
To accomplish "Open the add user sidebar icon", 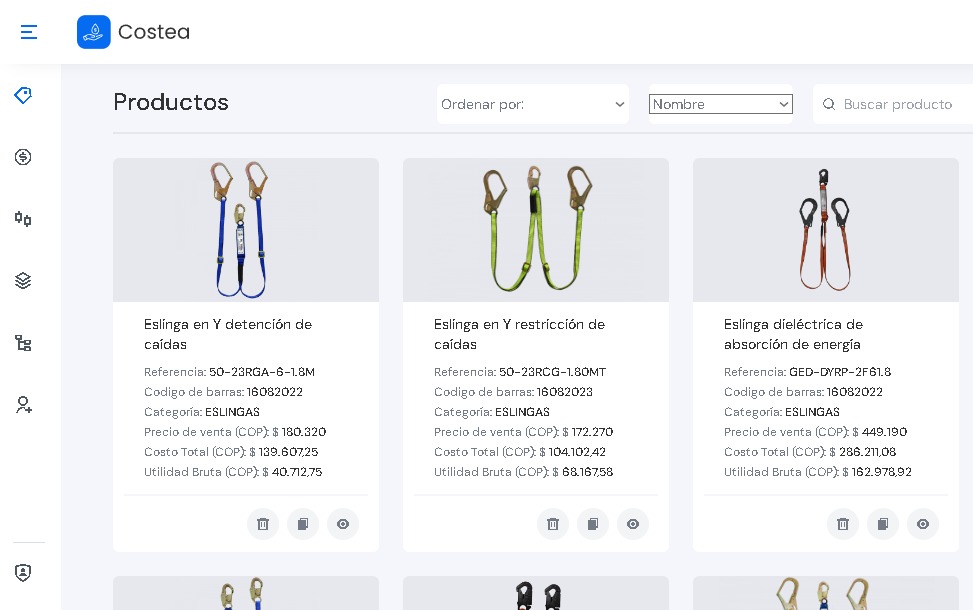I will tap(23, 405).
